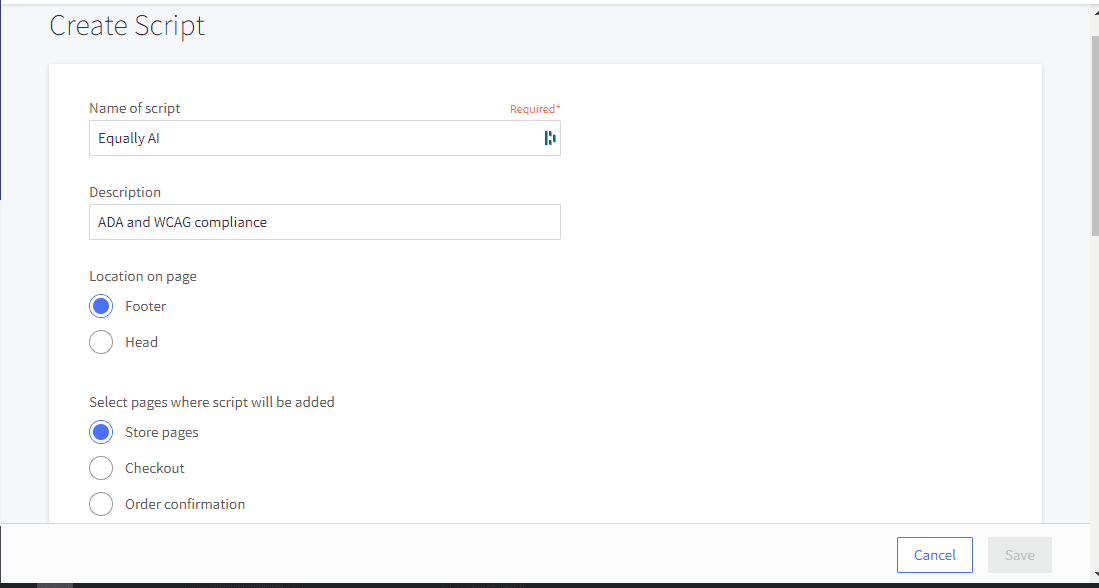Focus the Name of script input field
Screen dimensions: 1099x588
click(310, 138)
